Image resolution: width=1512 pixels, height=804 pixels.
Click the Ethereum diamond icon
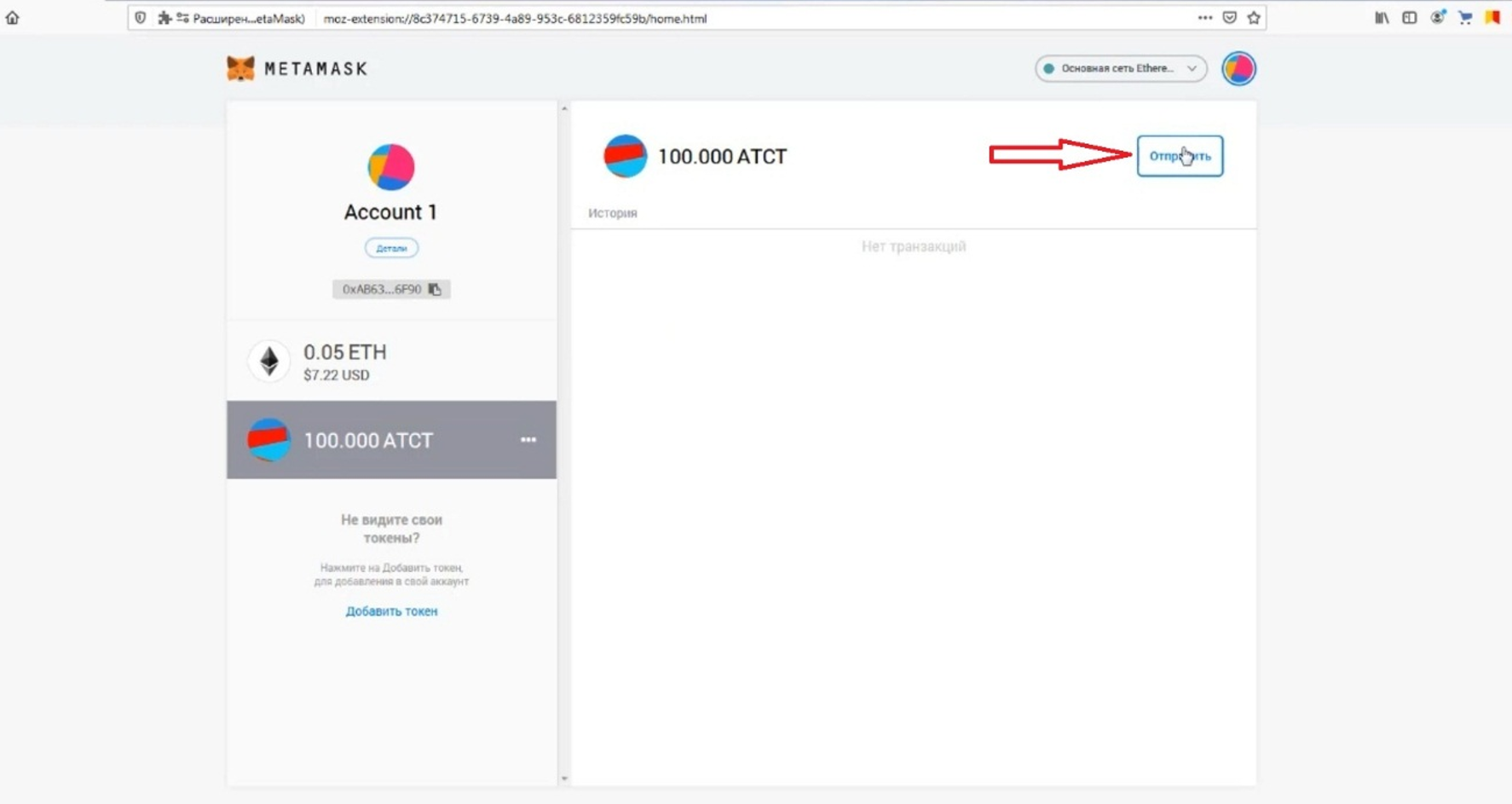click(269, 362)
